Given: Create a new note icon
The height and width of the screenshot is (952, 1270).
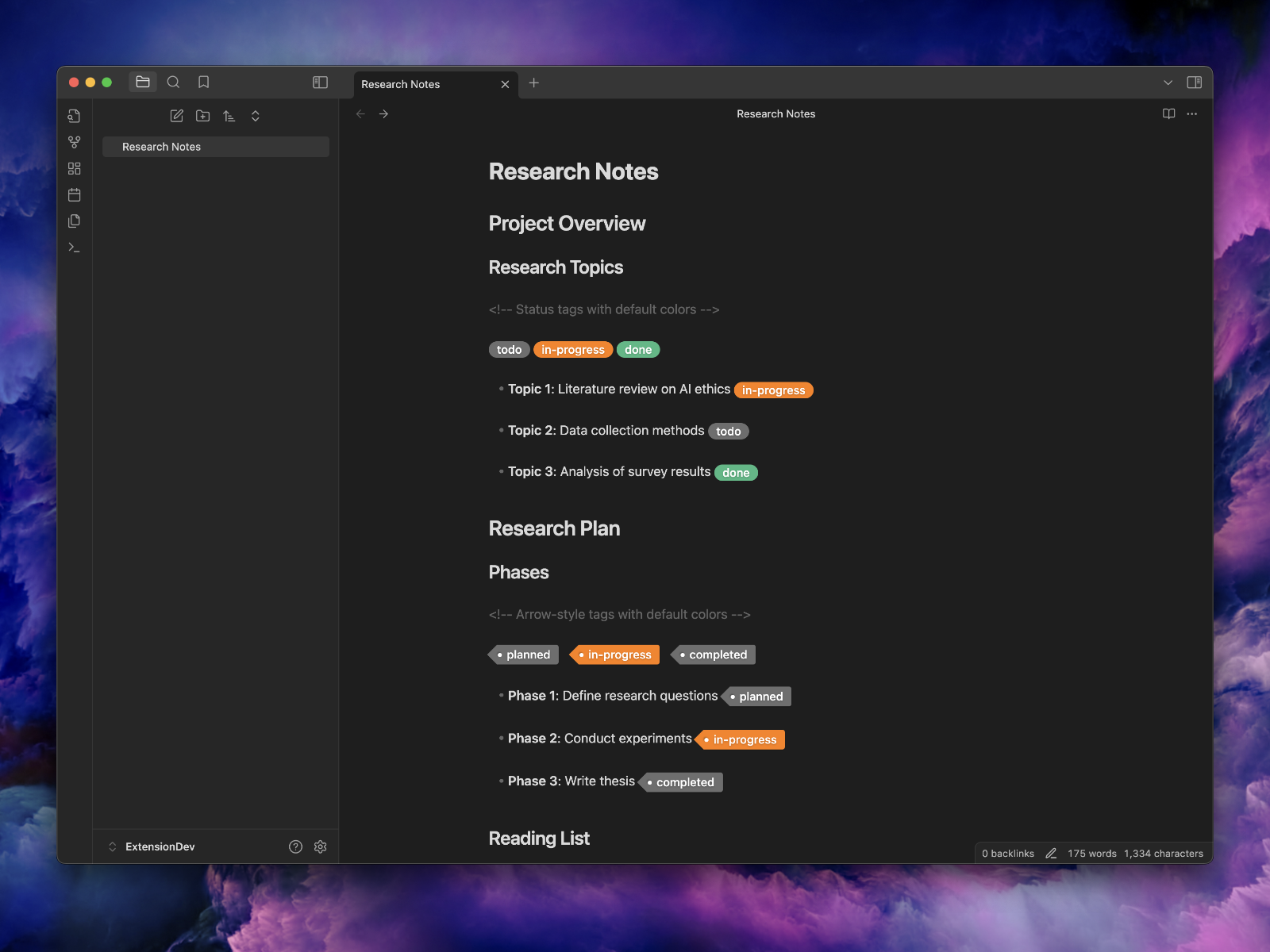Looking at the screenshot, I should point(177,116).
